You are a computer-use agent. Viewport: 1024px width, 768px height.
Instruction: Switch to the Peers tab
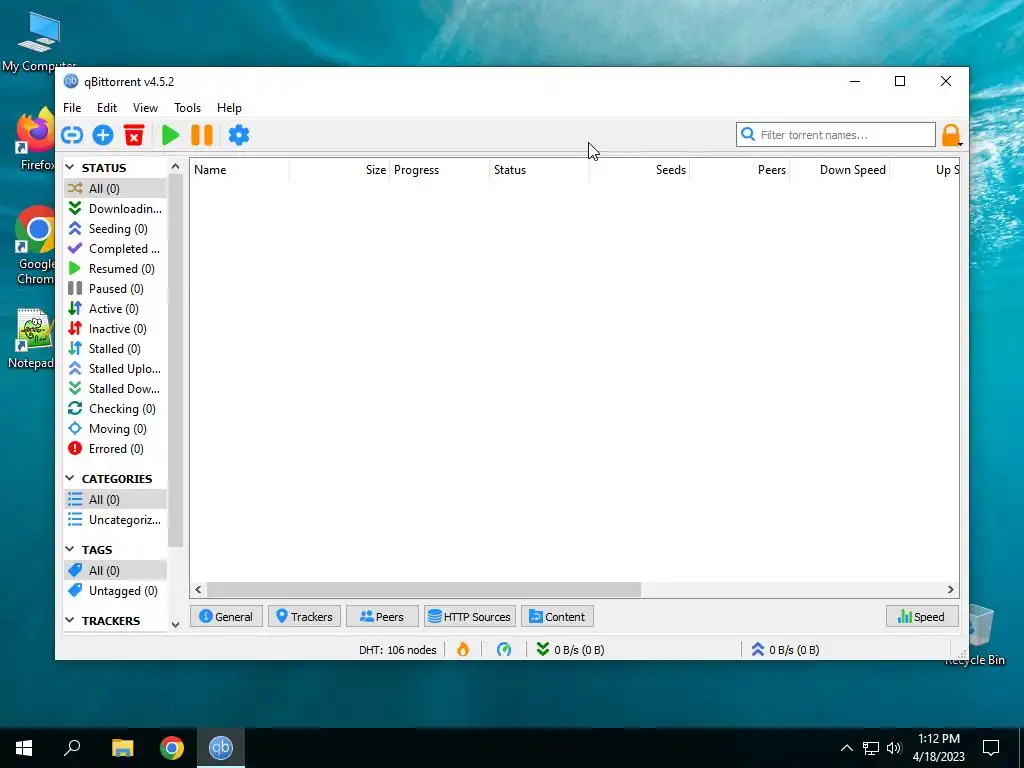coord(382,616)
